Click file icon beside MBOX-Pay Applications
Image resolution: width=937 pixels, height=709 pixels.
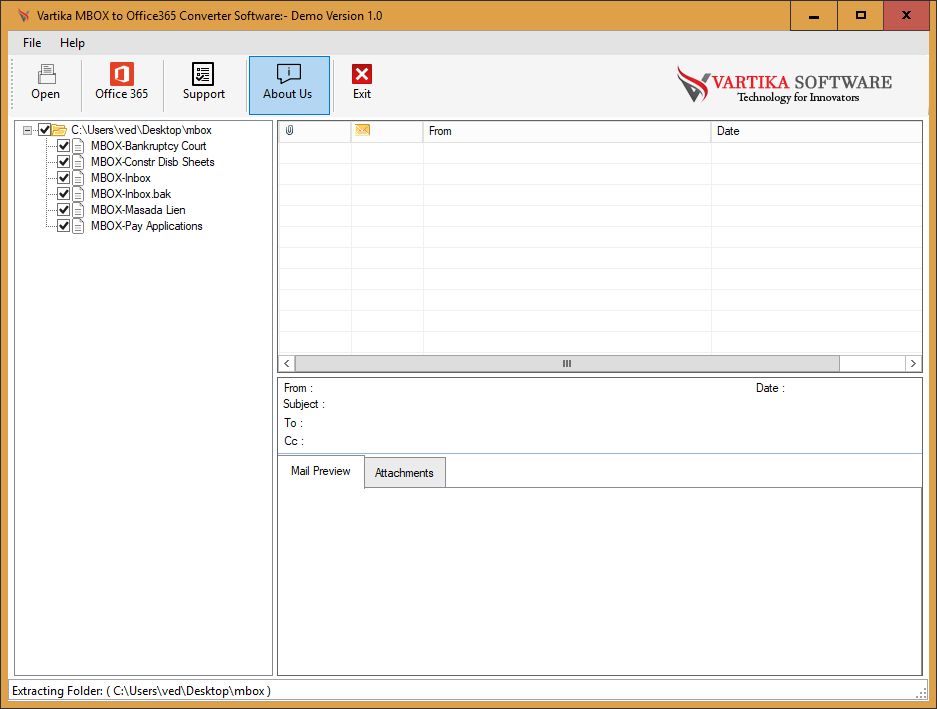point(78,226)
